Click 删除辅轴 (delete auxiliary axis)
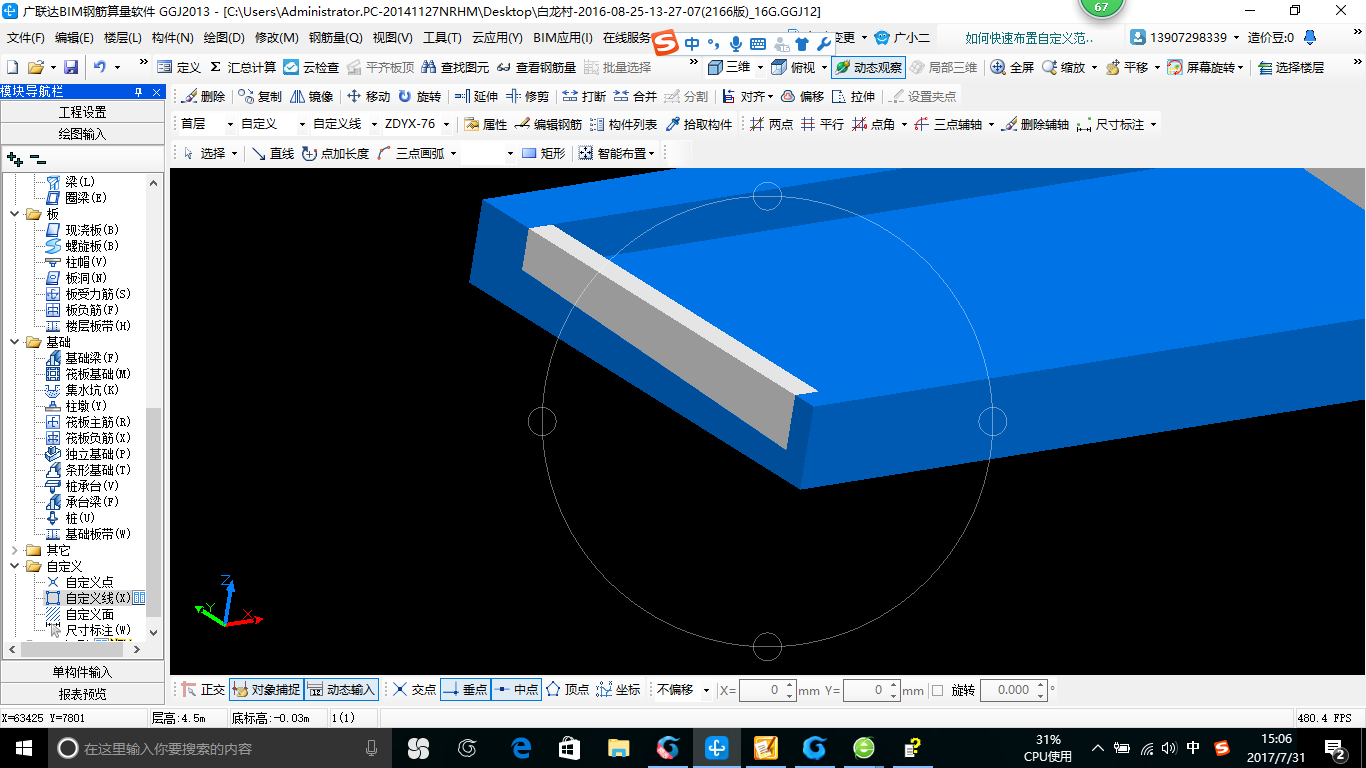Image resolution: width=1366 pixels, height=768 pixels. [x=1035, y=125]
